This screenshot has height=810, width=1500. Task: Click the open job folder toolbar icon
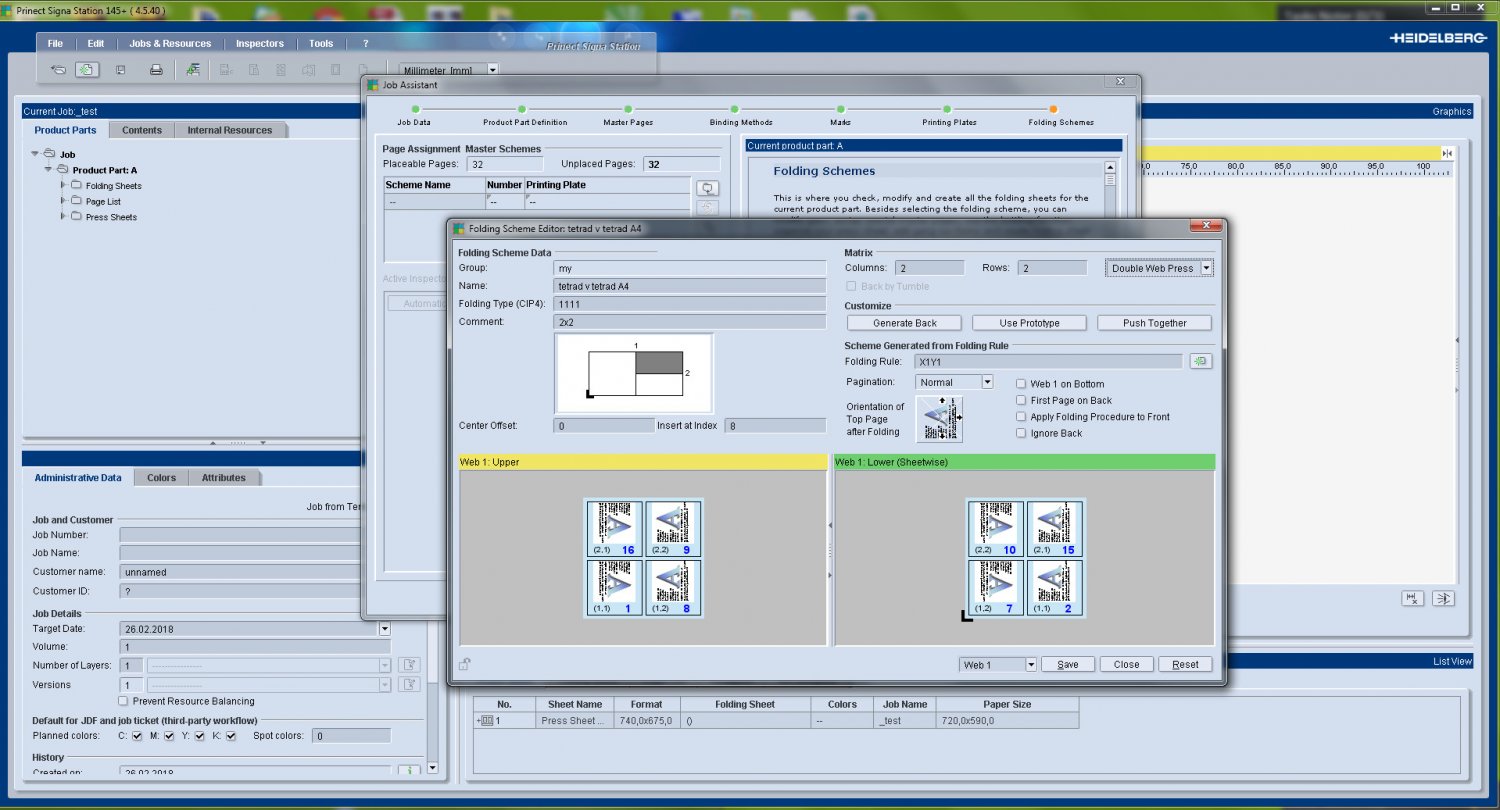[58, 70]
